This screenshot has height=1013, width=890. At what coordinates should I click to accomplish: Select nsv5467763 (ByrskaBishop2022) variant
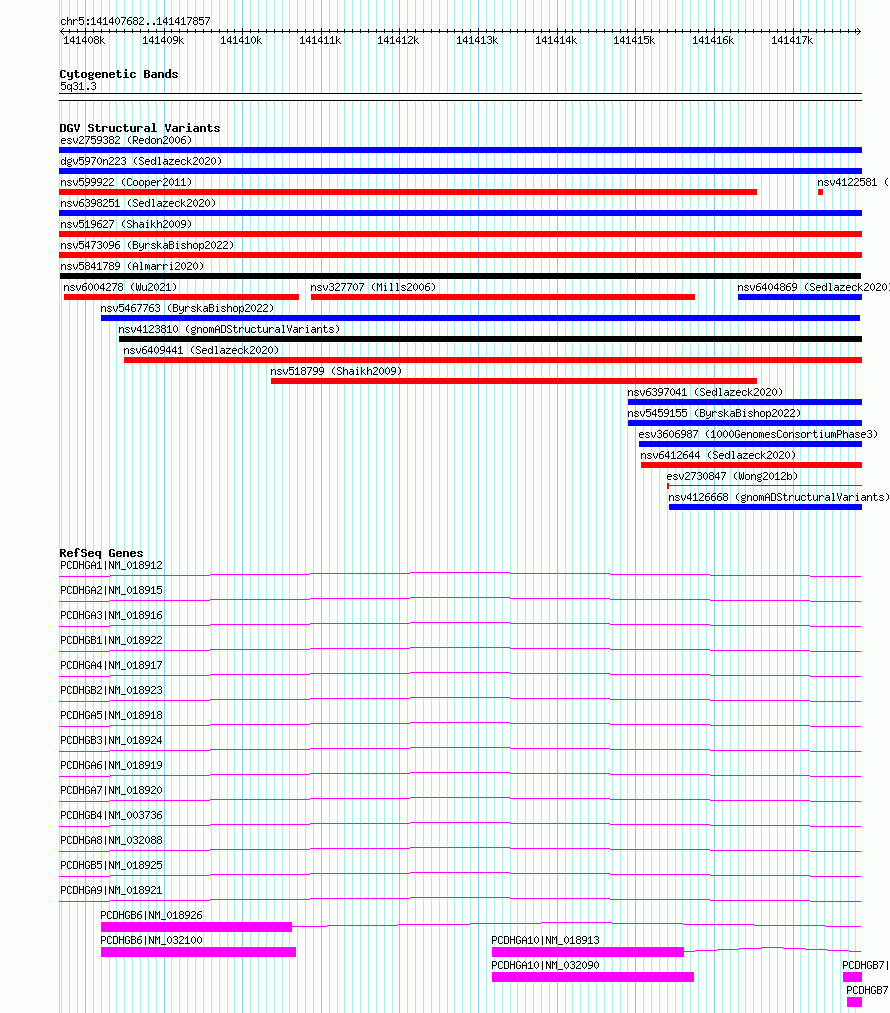tap(481, 318)
